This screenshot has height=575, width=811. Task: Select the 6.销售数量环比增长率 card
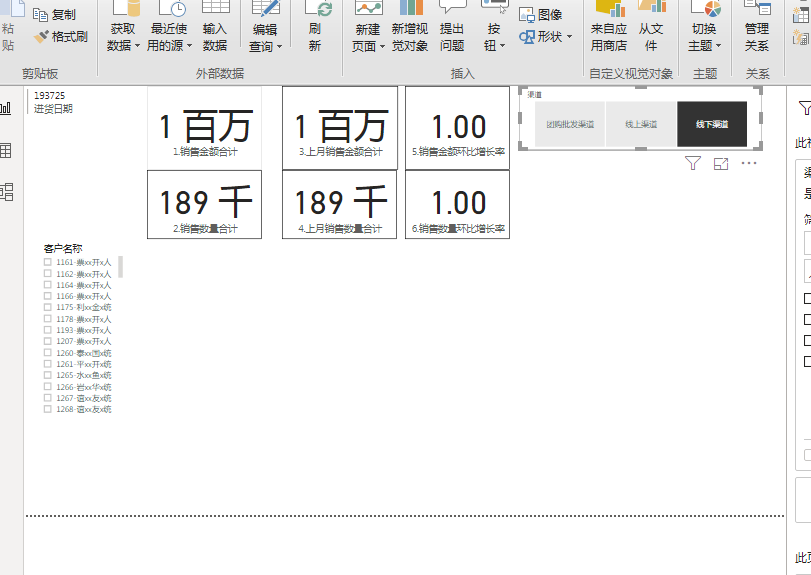pyautogui.click(x=457, y=205)
